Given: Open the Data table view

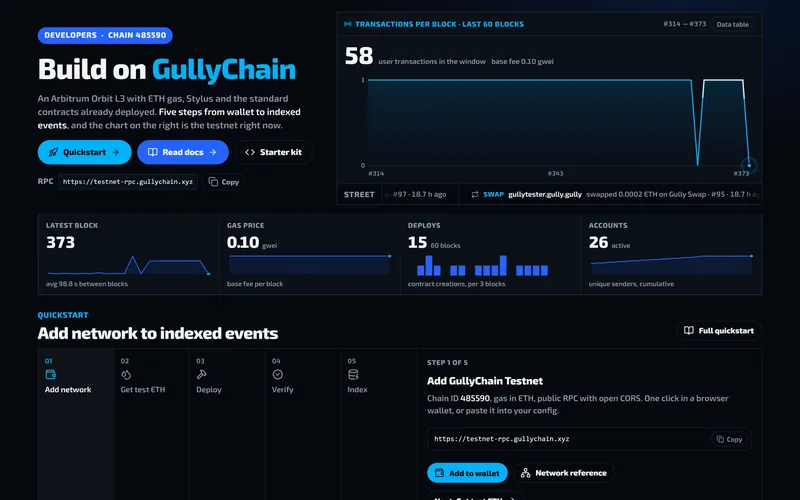Looking at the screenshot, I should tap(732, 24).
